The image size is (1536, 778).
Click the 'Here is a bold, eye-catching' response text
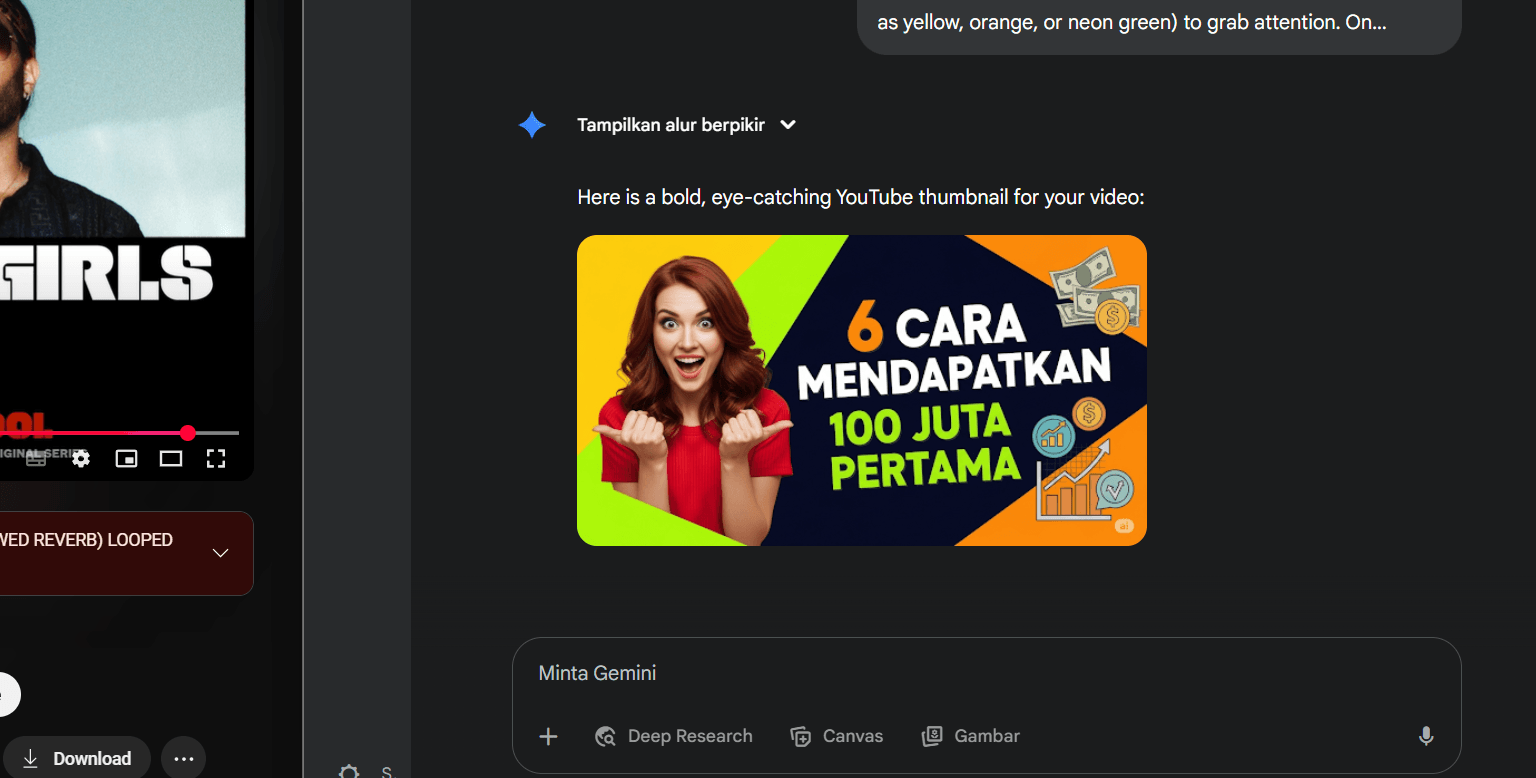[860, 197]
